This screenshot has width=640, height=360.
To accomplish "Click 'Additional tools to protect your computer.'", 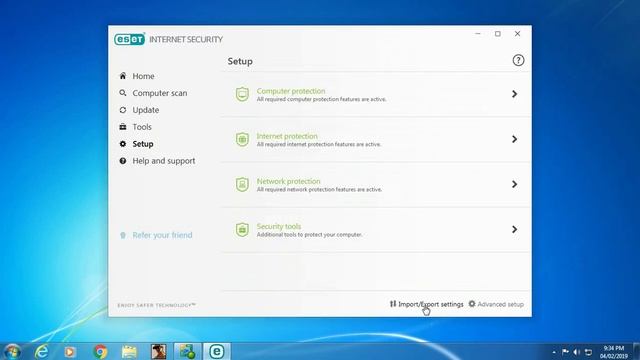I will tap(309, 235).
